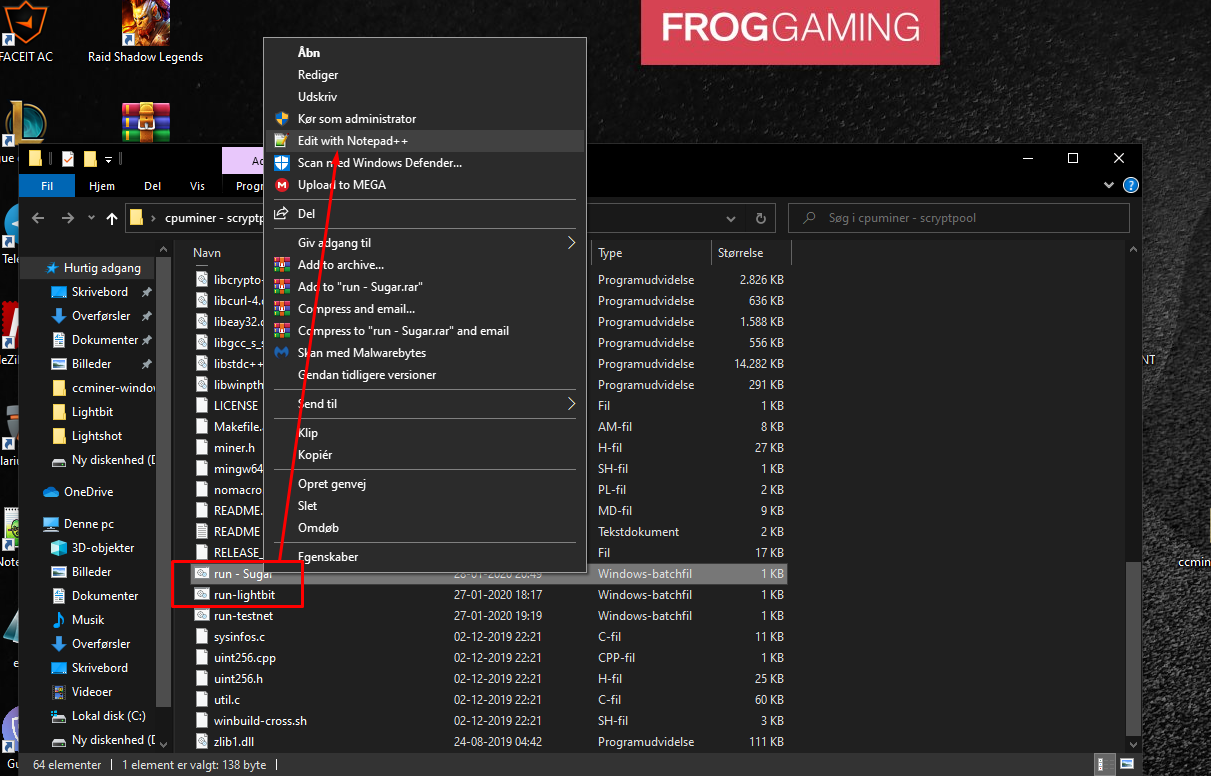Switch to Vis ribbon tab
This screenshot has height=776, width=1211.
point(197,186)
